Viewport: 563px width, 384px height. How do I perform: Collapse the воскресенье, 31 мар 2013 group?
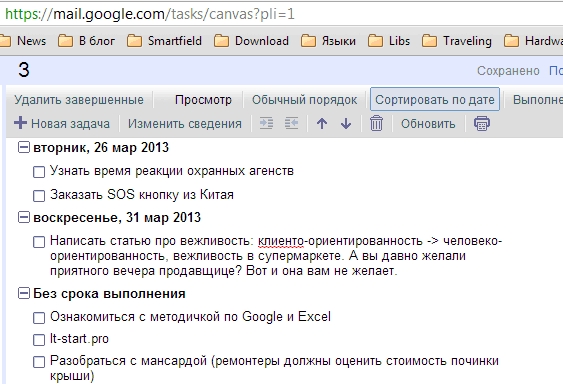[24, 217]
